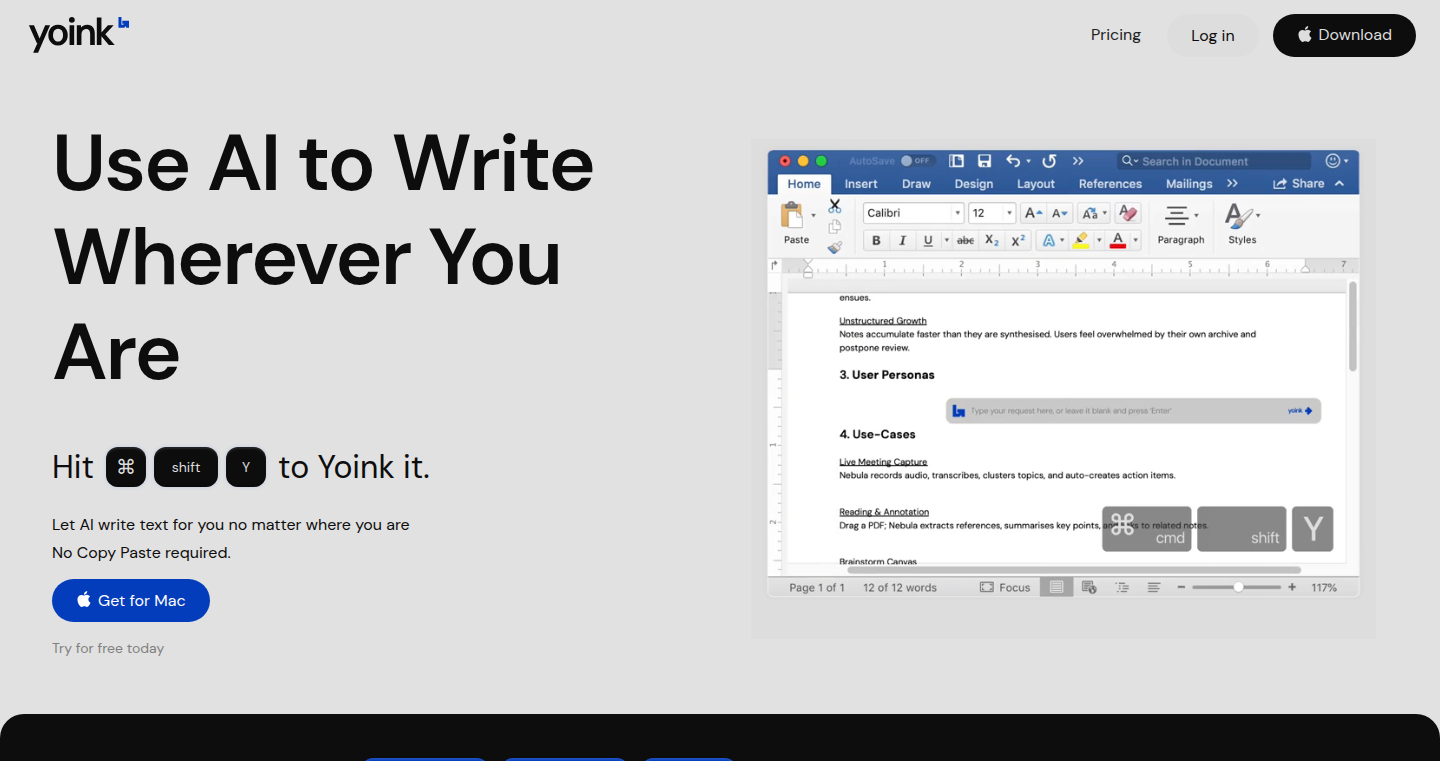Switch to the Design ribbon tab

[974, 184]
